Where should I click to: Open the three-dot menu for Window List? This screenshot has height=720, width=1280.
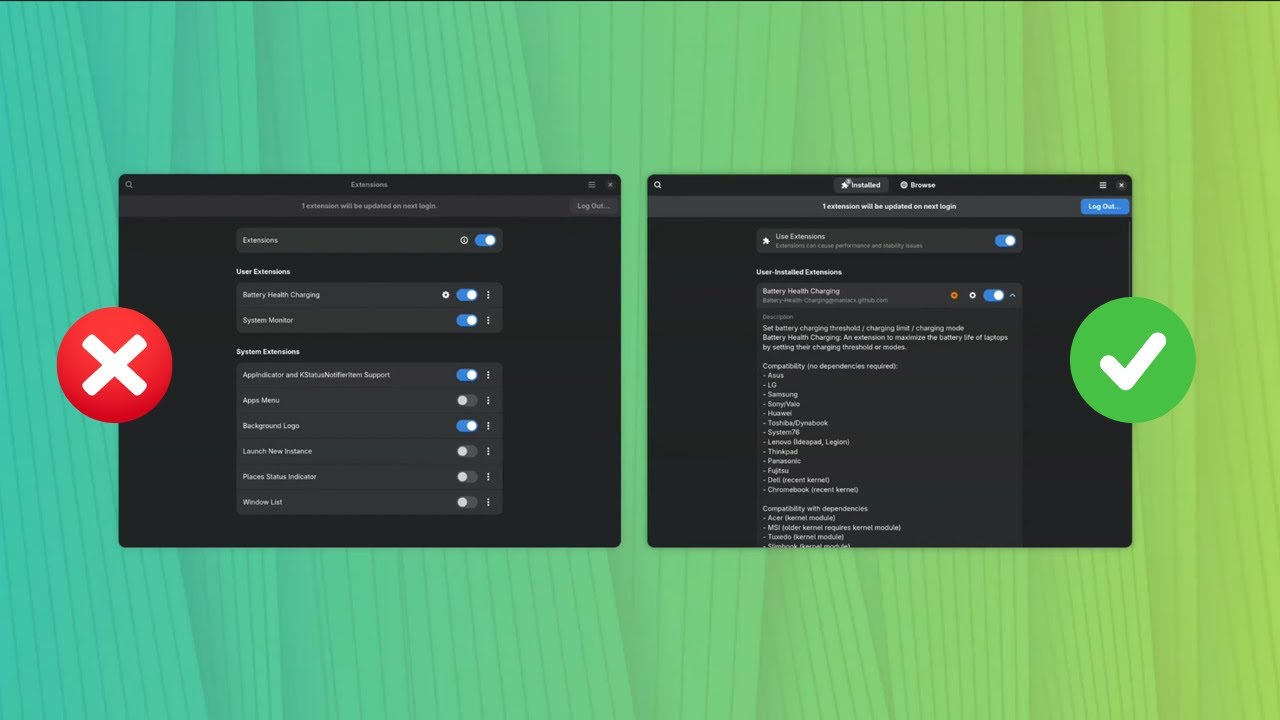[488, 502]
